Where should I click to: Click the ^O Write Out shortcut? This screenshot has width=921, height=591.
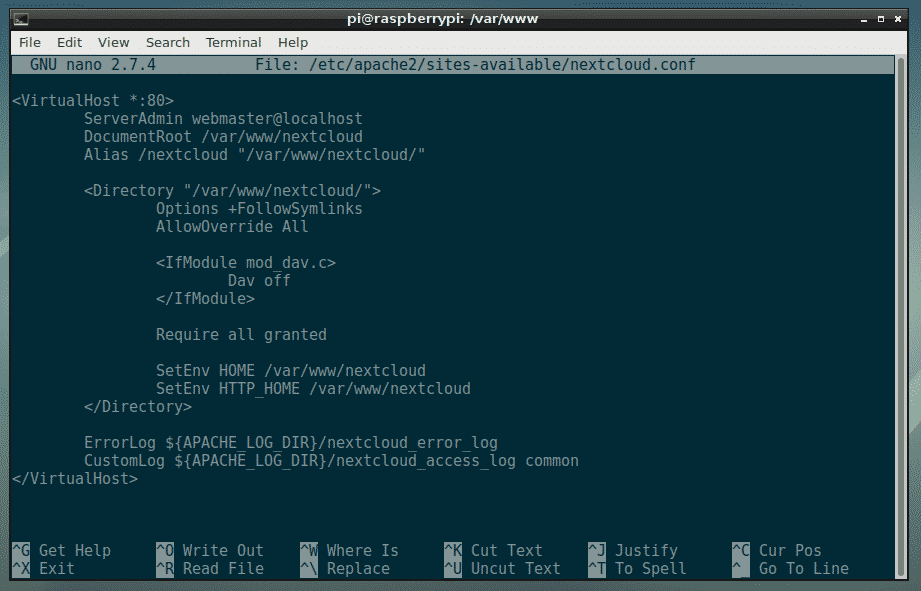click(x=210, y=550)
